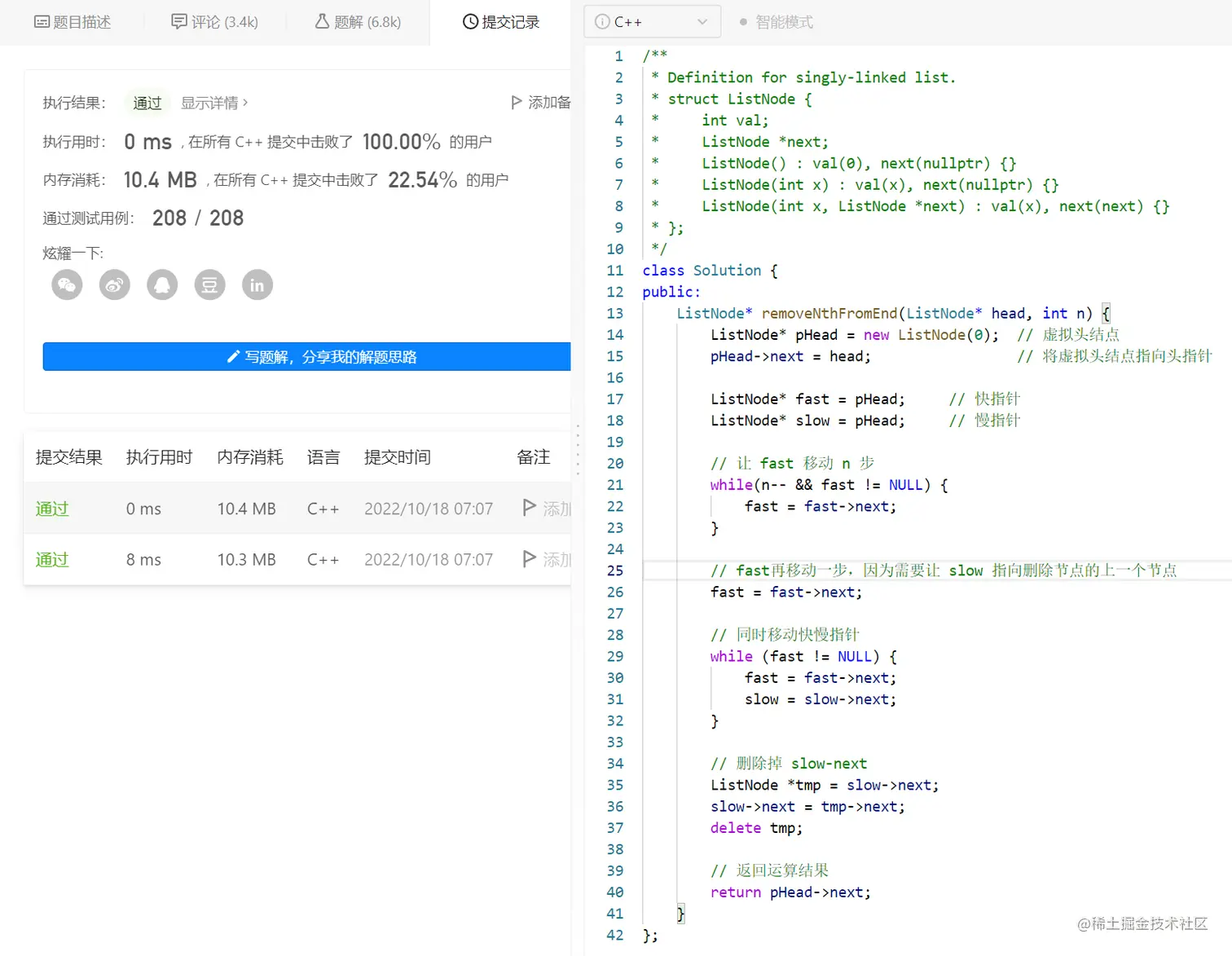Click line number 13 in the editor gutter

(615, 313)
